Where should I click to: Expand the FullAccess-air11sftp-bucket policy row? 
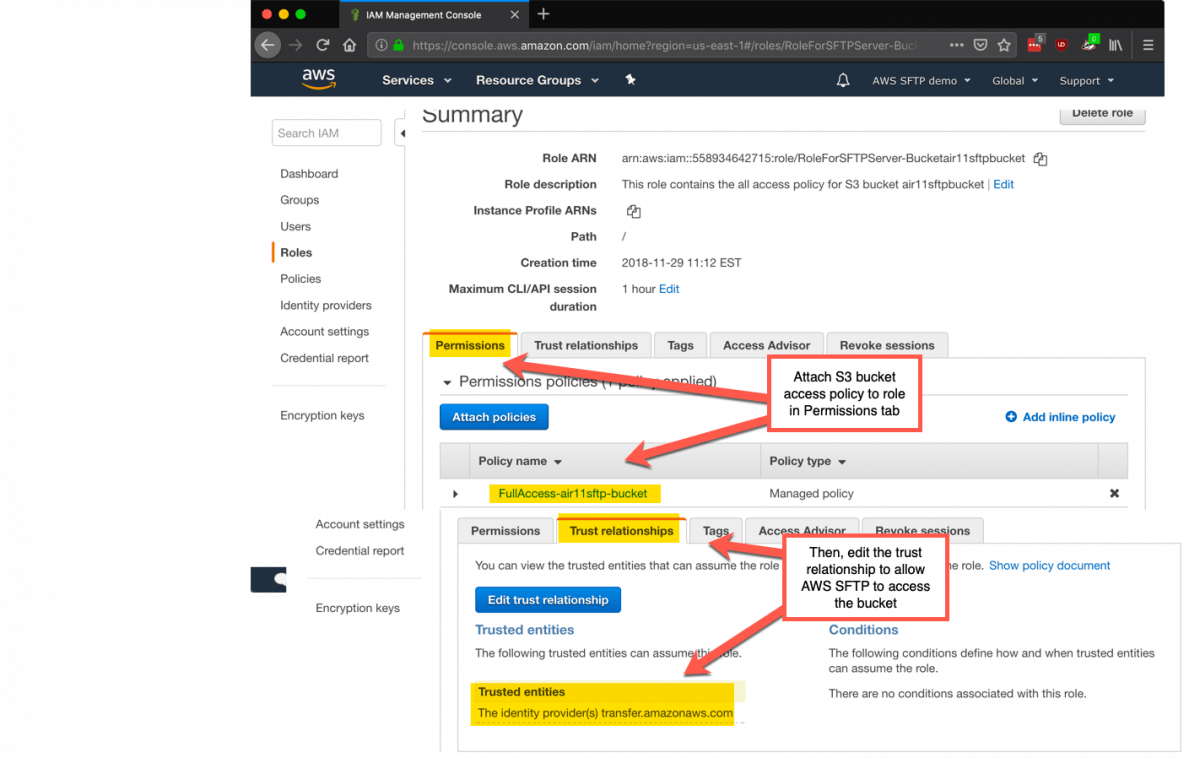pyautogui.click(x=456, y=493)
